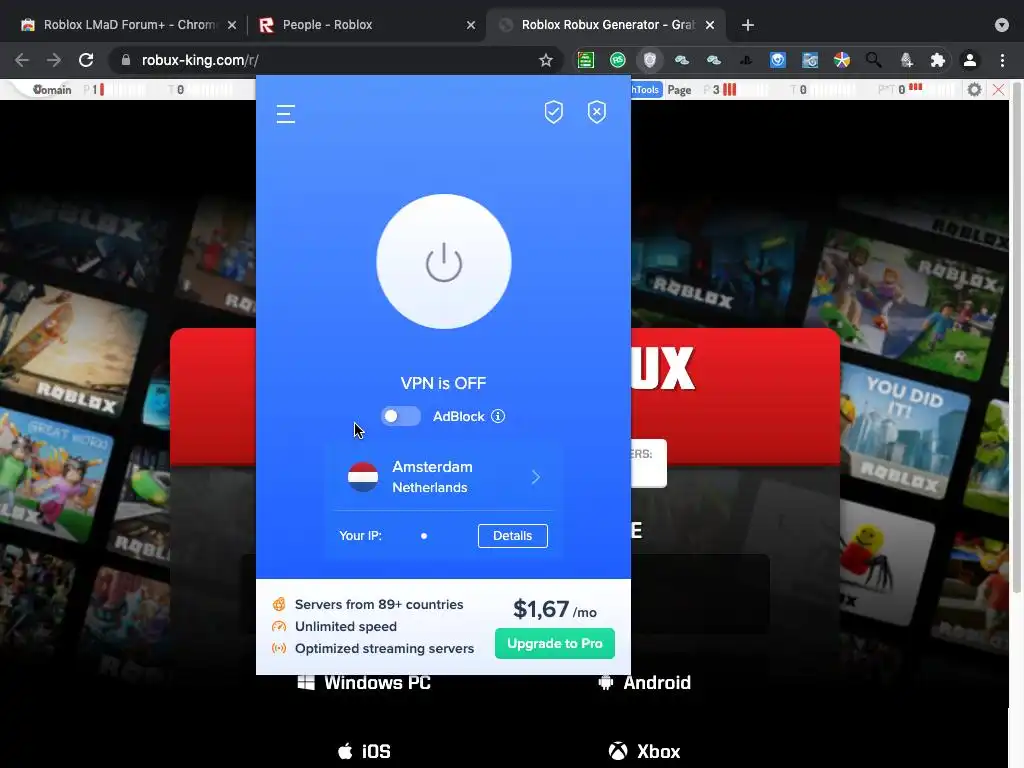Open the figure with plus extension icon
This screenshot has width=1024, height=768.
point(906,60)
